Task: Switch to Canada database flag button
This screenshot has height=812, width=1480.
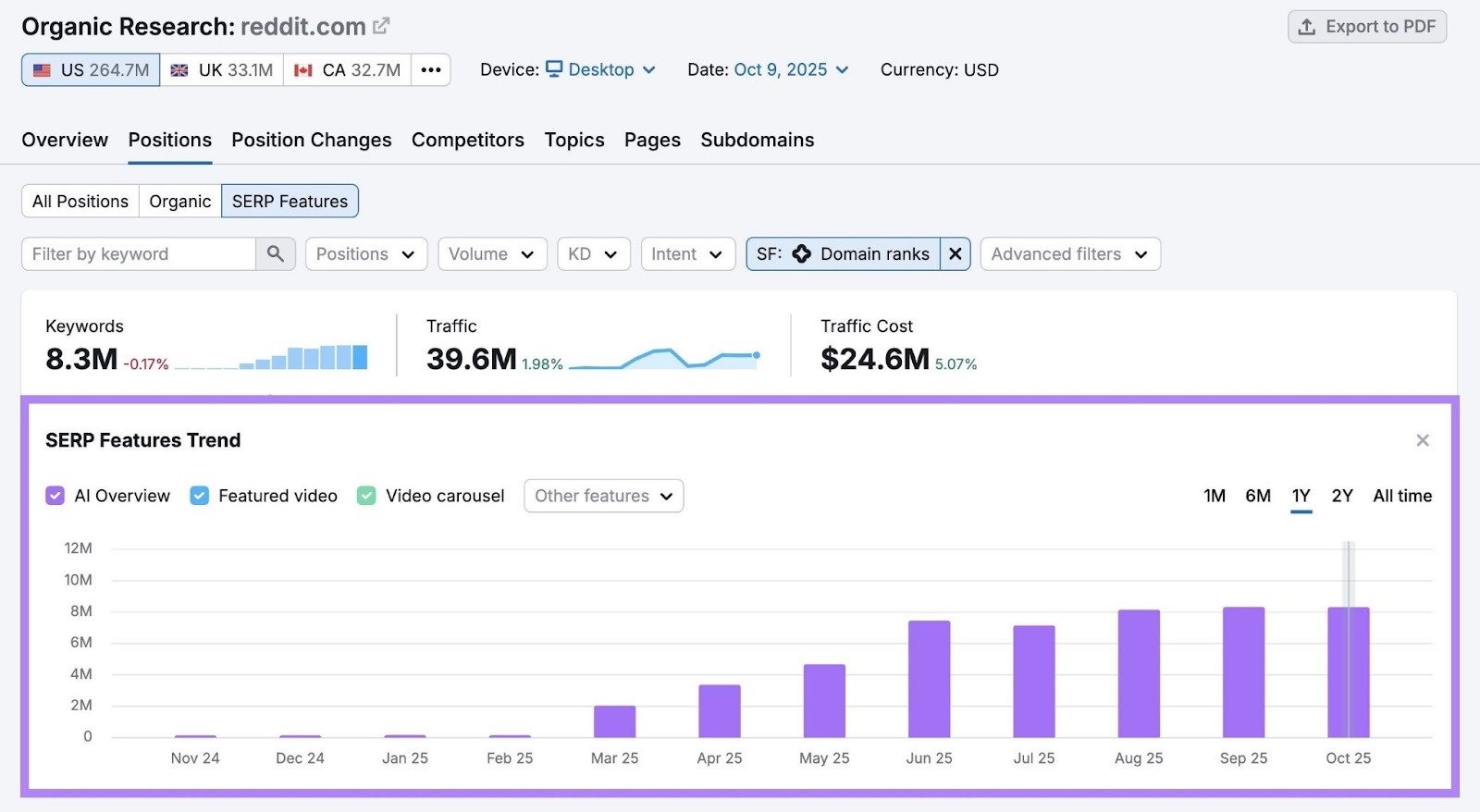Action: point(347,69)
